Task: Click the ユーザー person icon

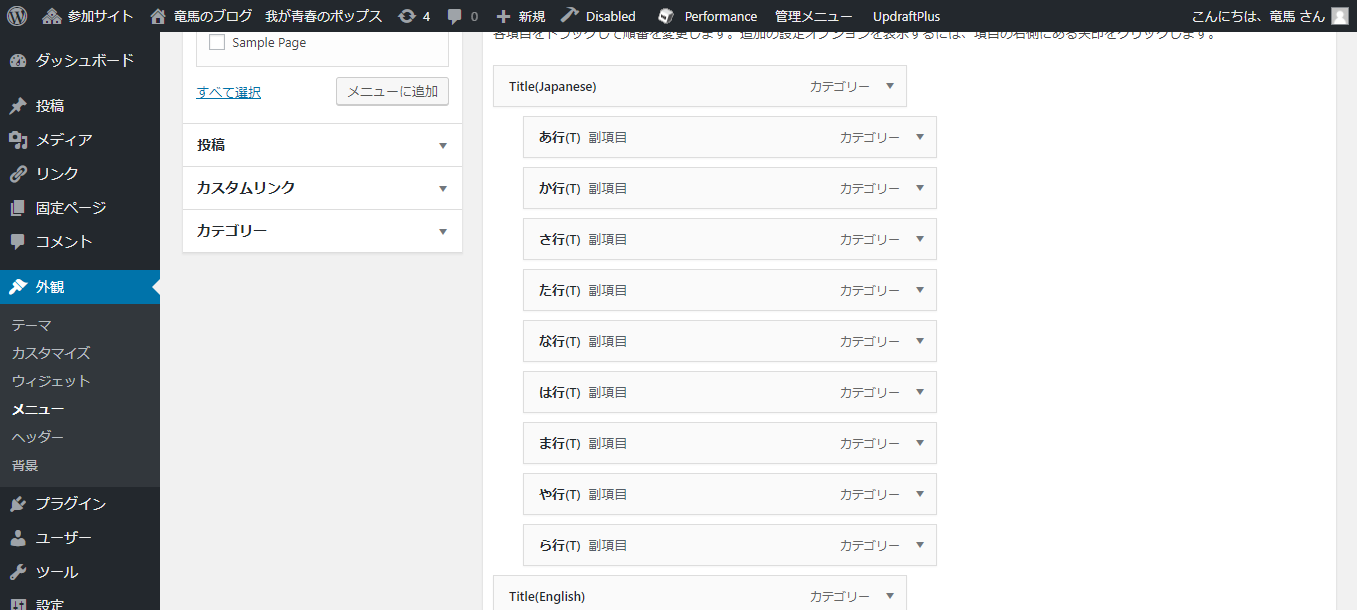Action: pyautogui.click(x=18, y=538)
